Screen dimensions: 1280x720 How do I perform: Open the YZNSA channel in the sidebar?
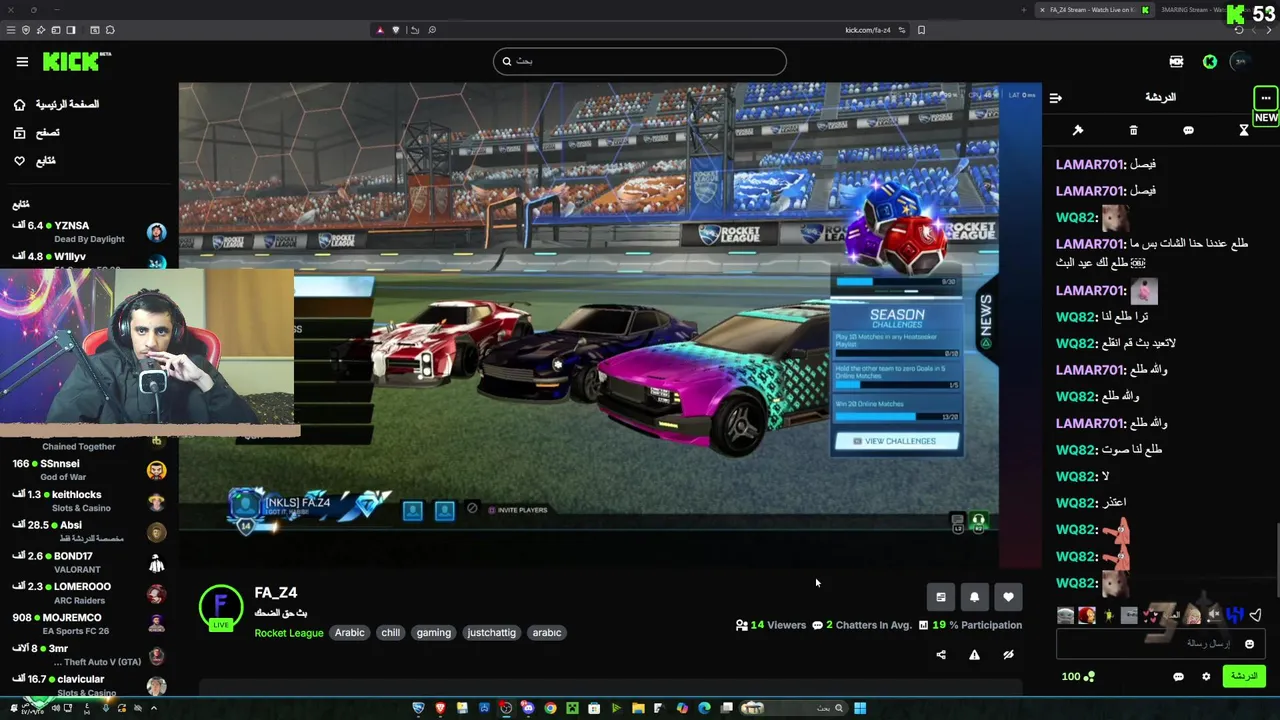coord(89,232)
